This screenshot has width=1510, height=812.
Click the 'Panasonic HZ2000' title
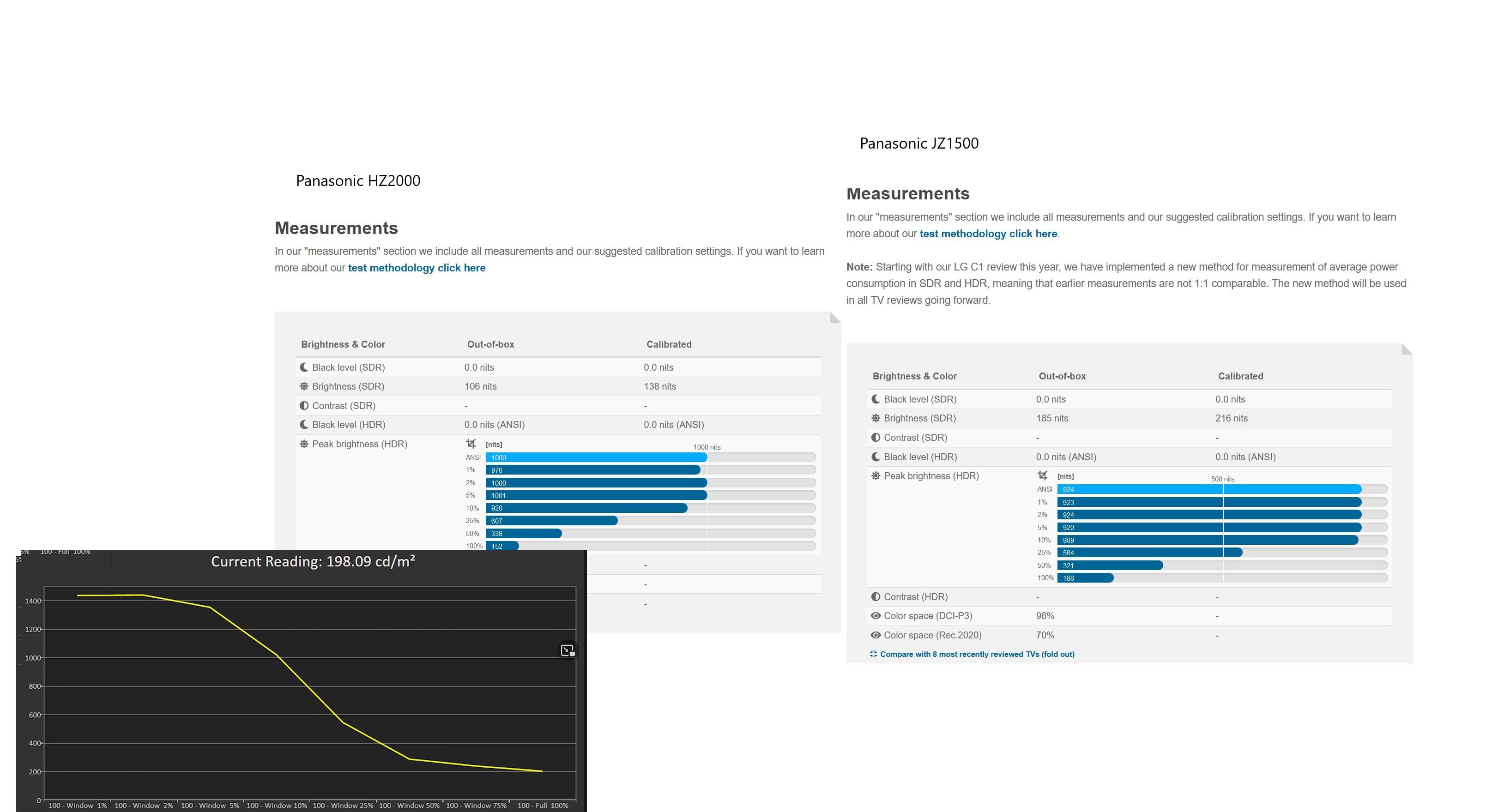pos(358,180)
